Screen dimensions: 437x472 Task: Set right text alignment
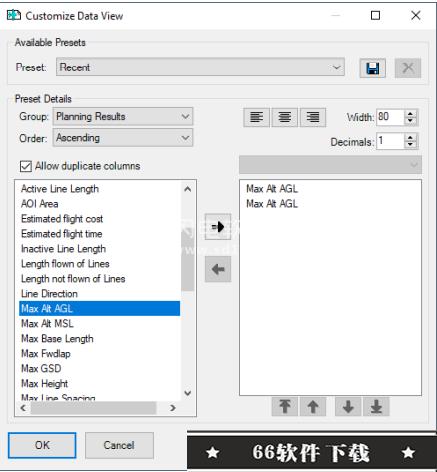[313, 117]
